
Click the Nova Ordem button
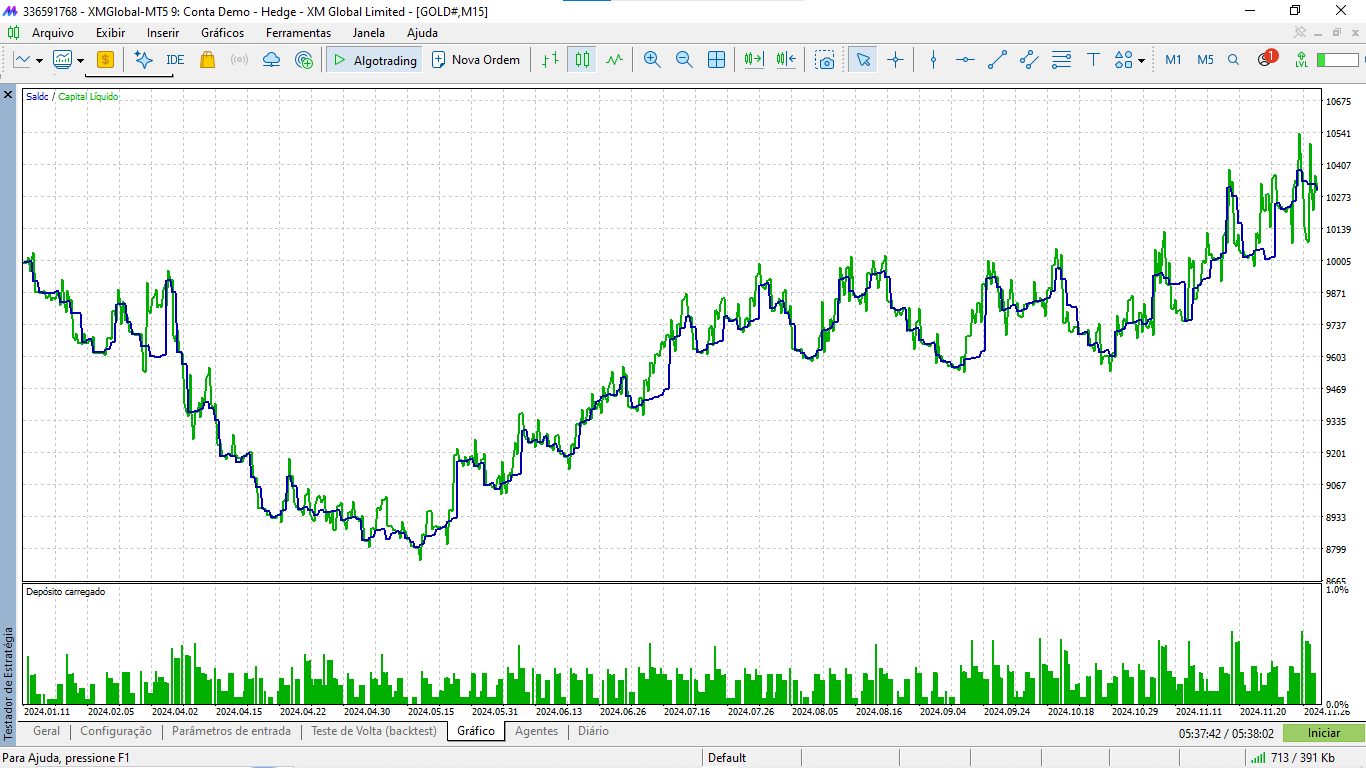476,60
